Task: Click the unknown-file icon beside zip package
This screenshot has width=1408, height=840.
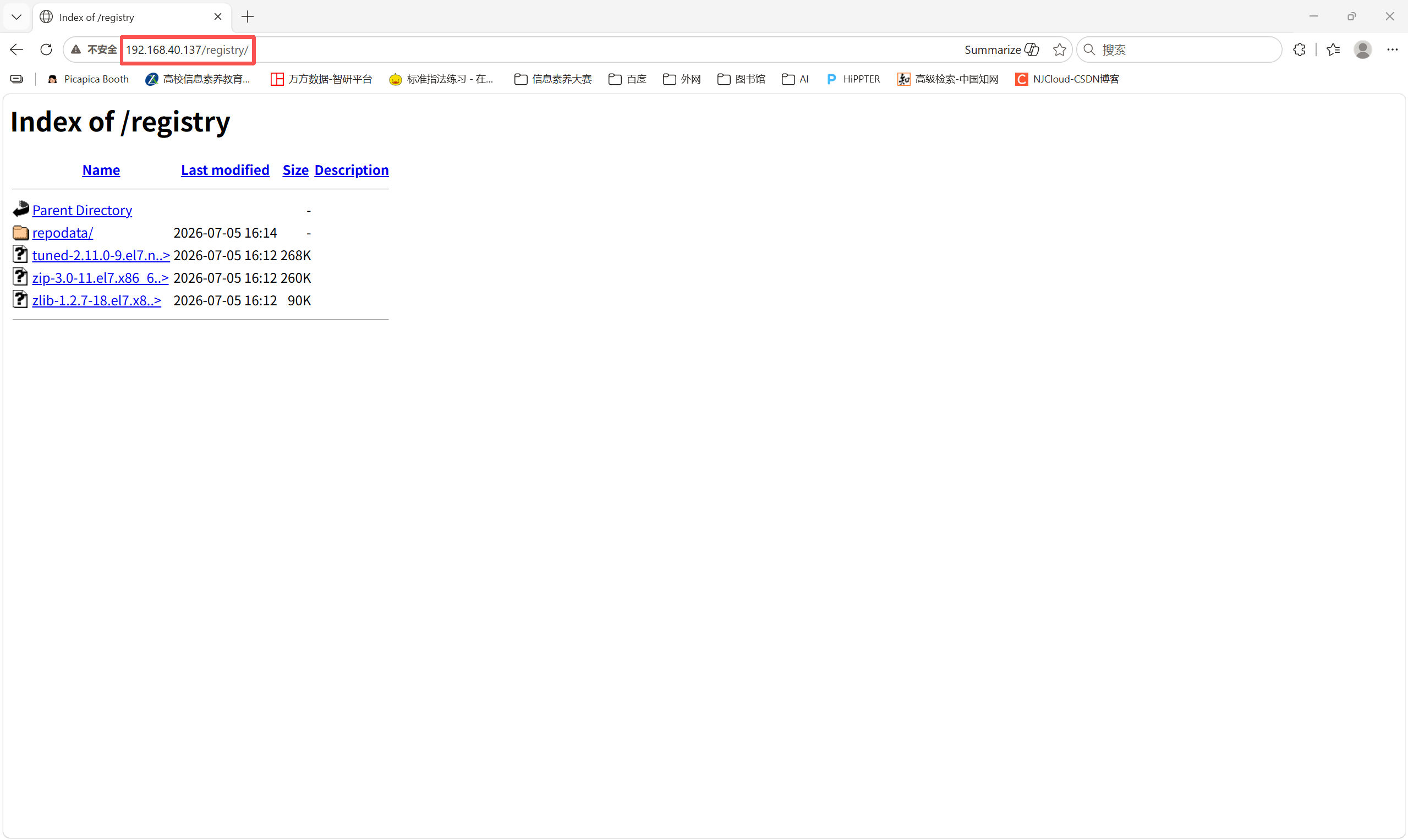Action: [x=20, y=277]
